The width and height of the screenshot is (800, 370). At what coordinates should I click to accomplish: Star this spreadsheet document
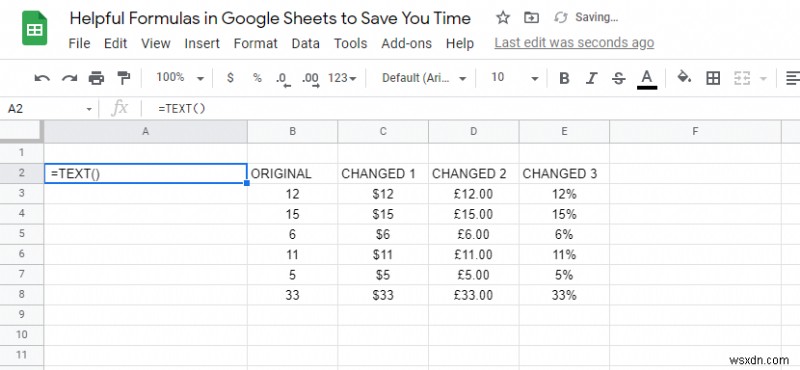pos(503,18)
